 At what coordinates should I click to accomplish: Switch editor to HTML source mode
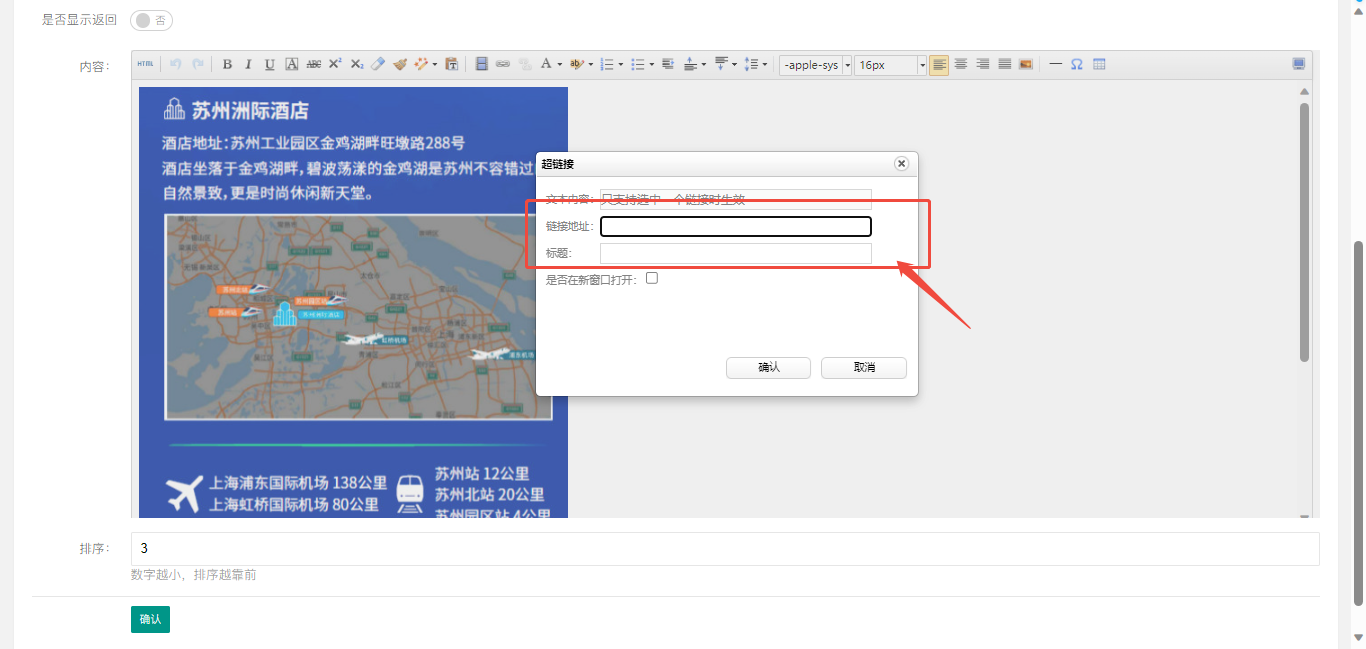point(146,64)
